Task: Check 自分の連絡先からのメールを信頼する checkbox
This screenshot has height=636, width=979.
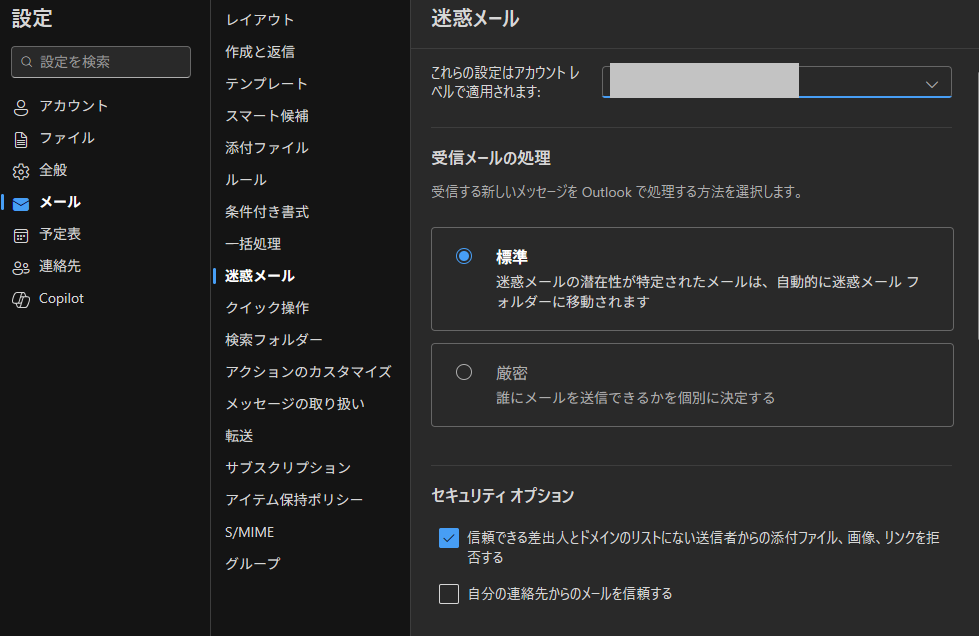Action: click(449, 594)
